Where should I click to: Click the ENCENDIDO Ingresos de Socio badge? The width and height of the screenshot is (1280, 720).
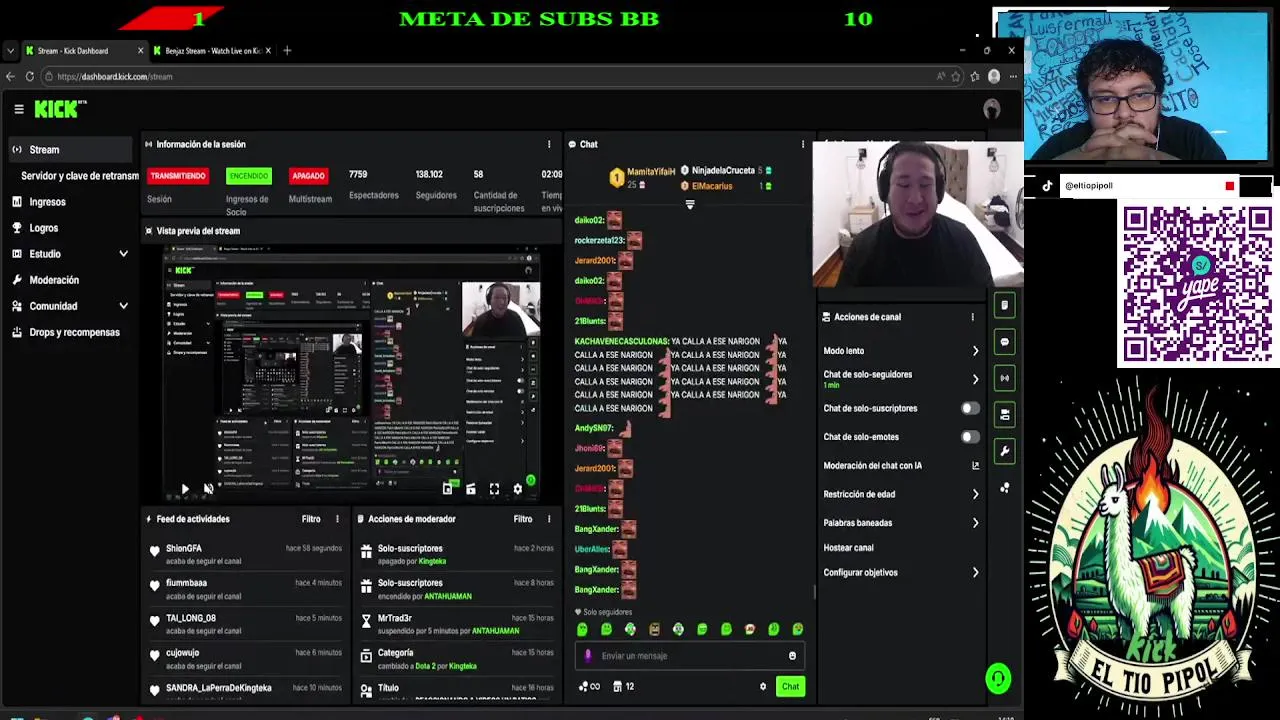pyautogui.click(x=249, y=176)
